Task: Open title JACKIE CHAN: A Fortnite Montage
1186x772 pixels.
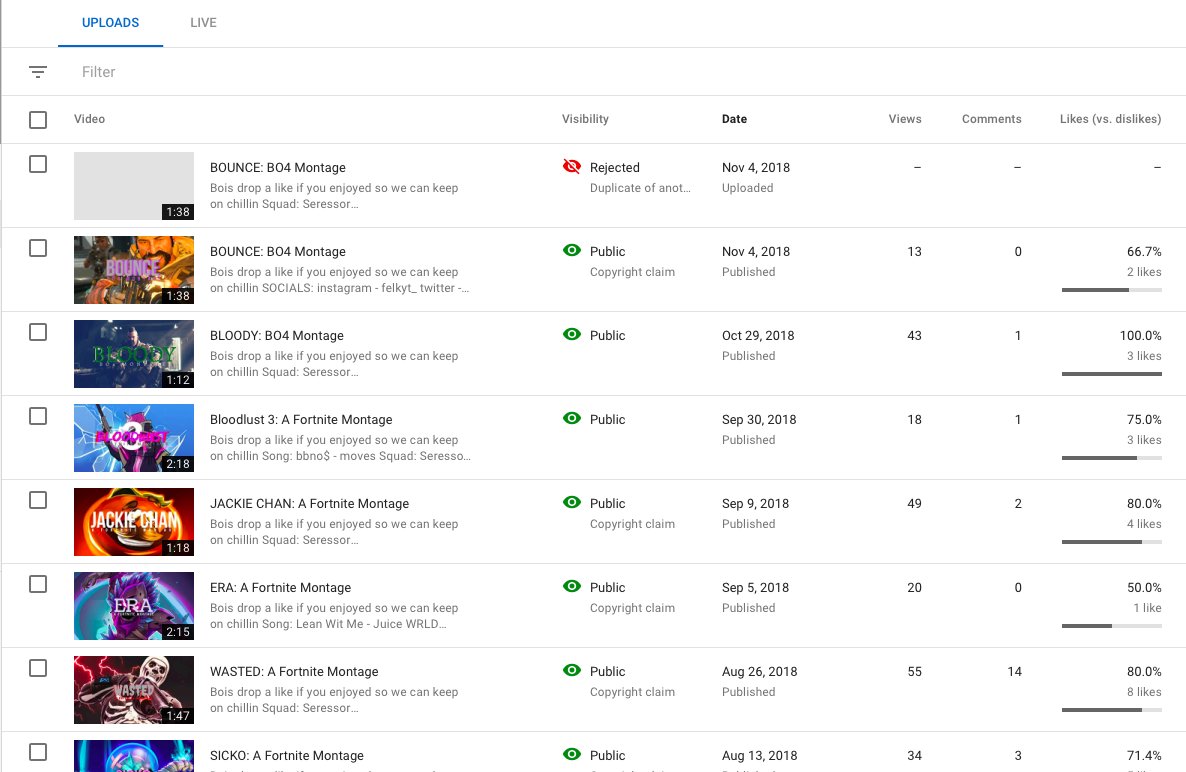Action: pyautogui.click(x=309, y=504)
